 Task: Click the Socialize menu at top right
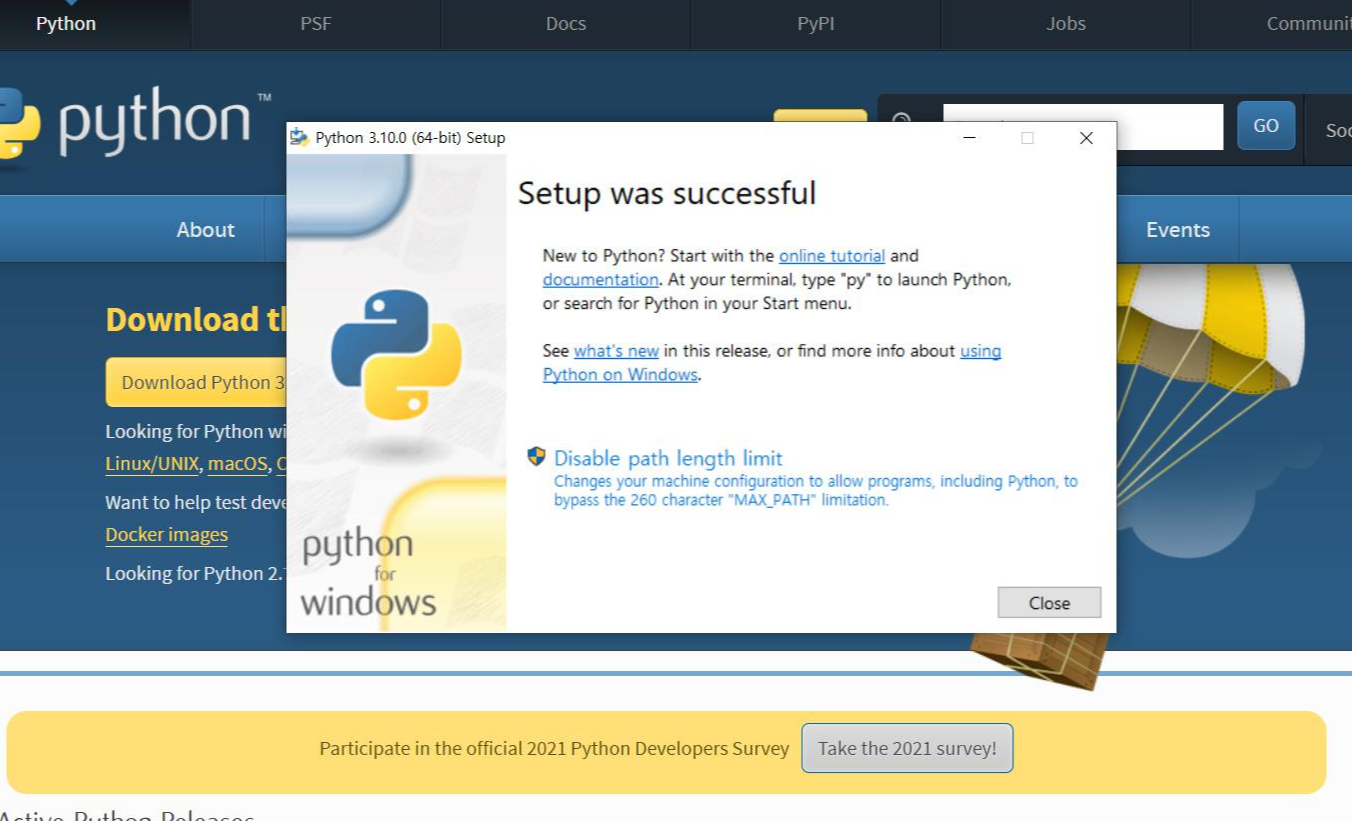[1338, 130]
